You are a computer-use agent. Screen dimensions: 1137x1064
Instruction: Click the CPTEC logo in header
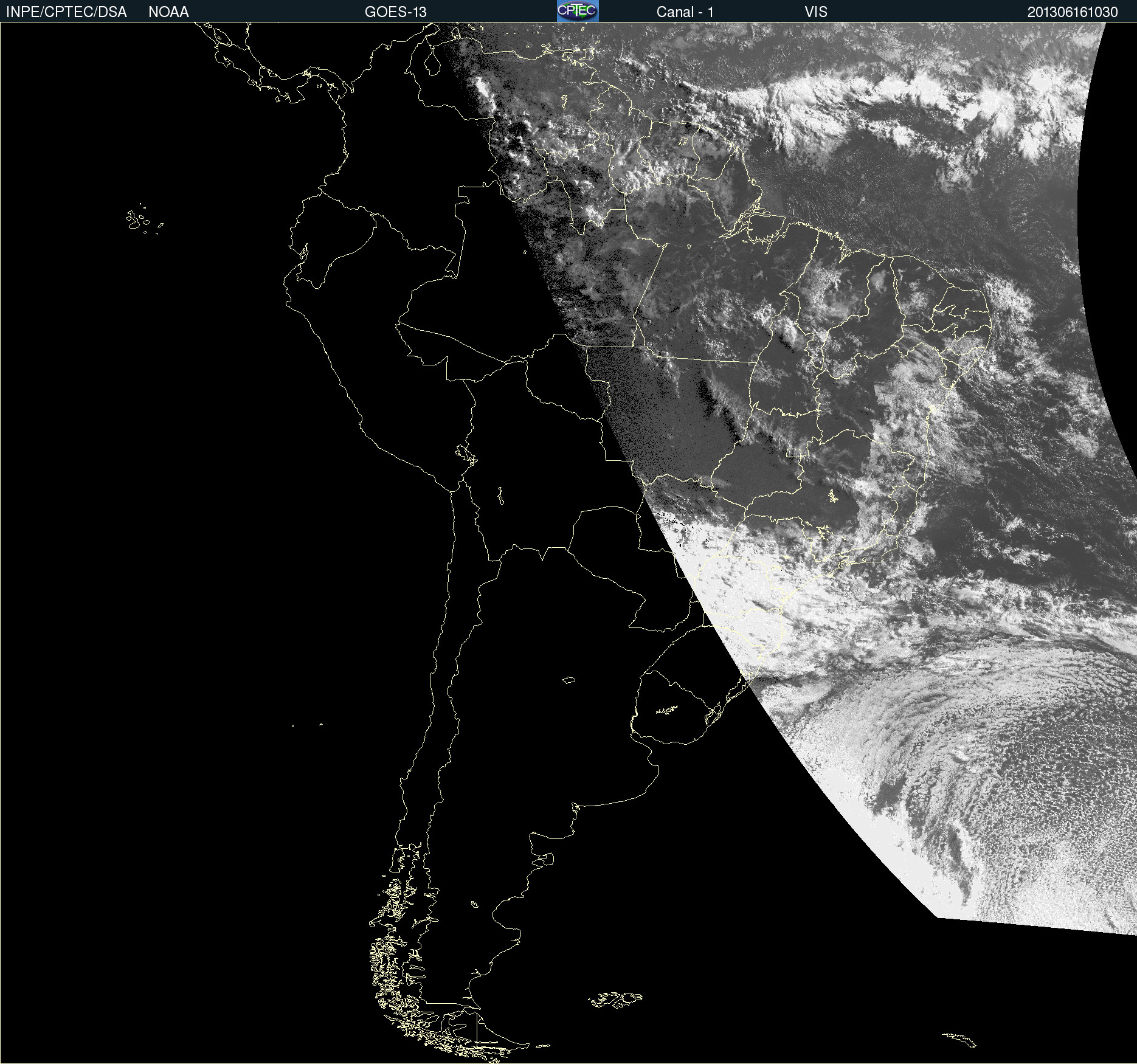tap(578, 11)
